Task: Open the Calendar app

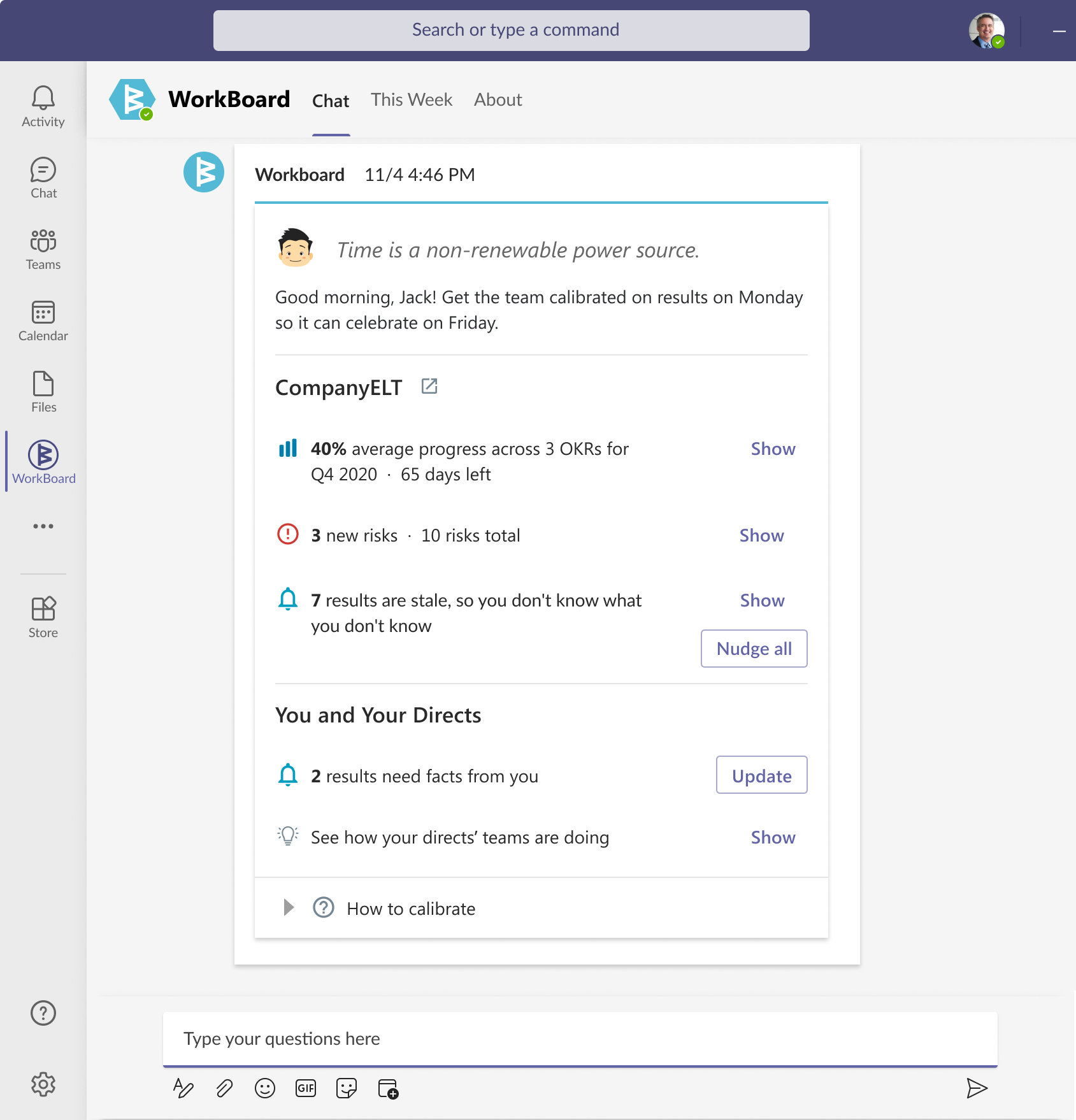Action: [43, 320]
